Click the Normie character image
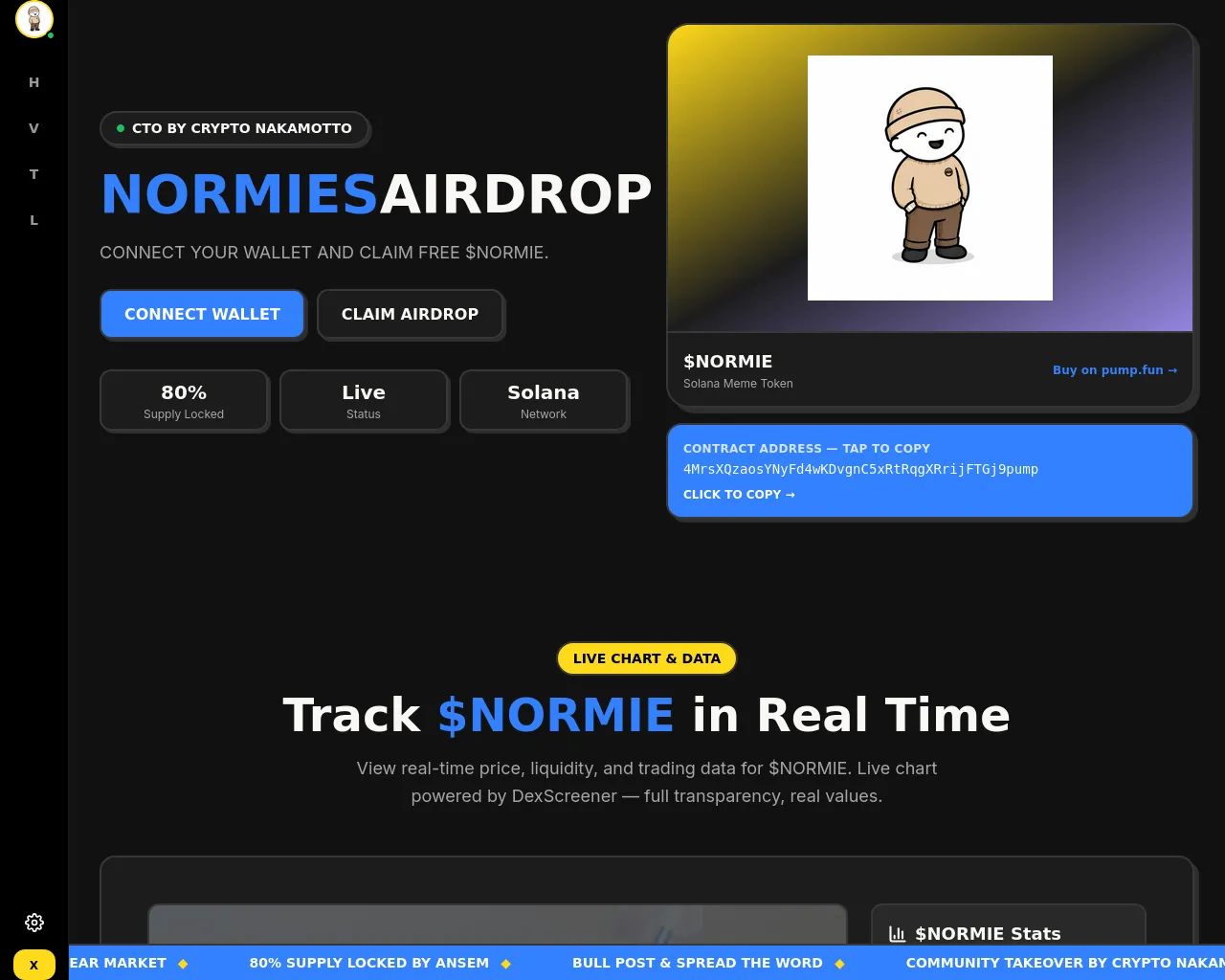 930,178
